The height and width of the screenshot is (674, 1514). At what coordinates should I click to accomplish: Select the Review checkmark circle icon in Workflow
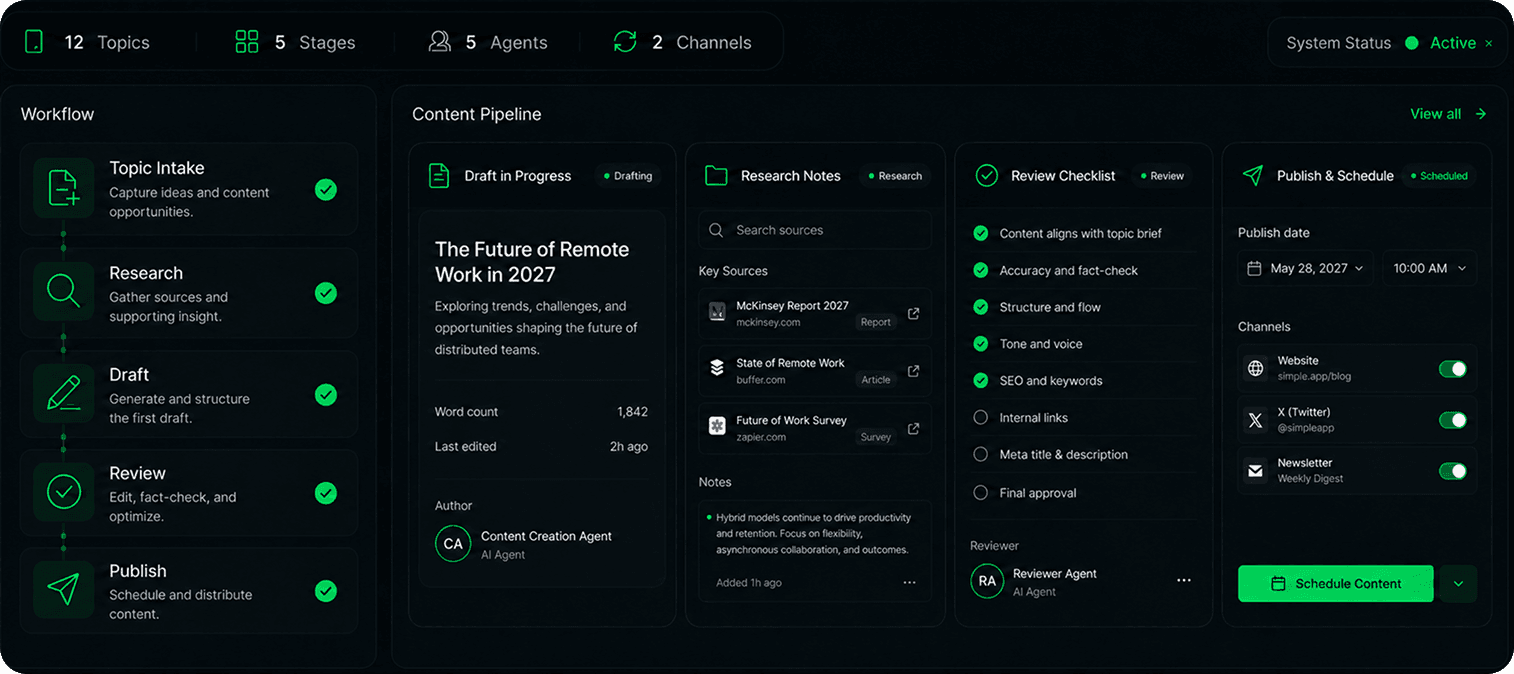(x=64, y=491)
